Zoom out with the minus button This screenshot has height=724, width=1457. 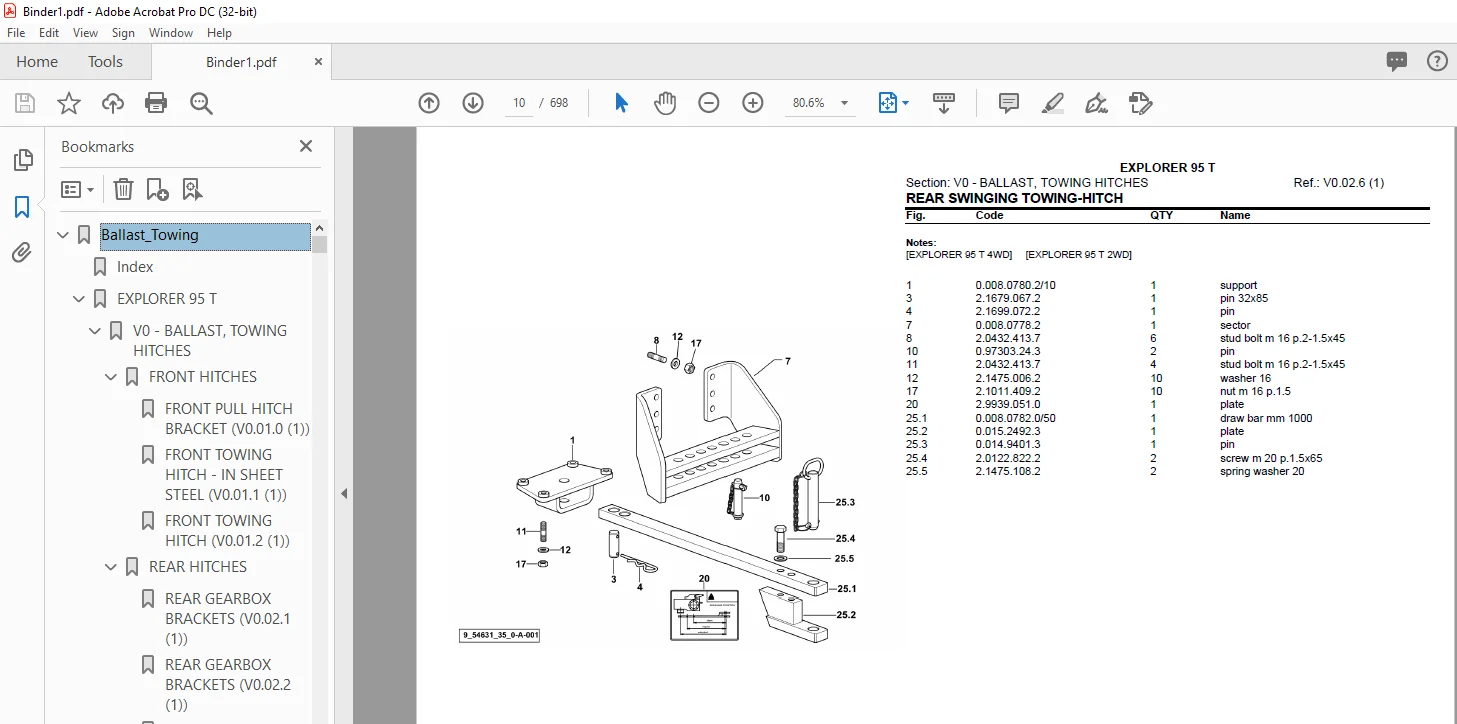pyautogui.click(x=709, y=103)
